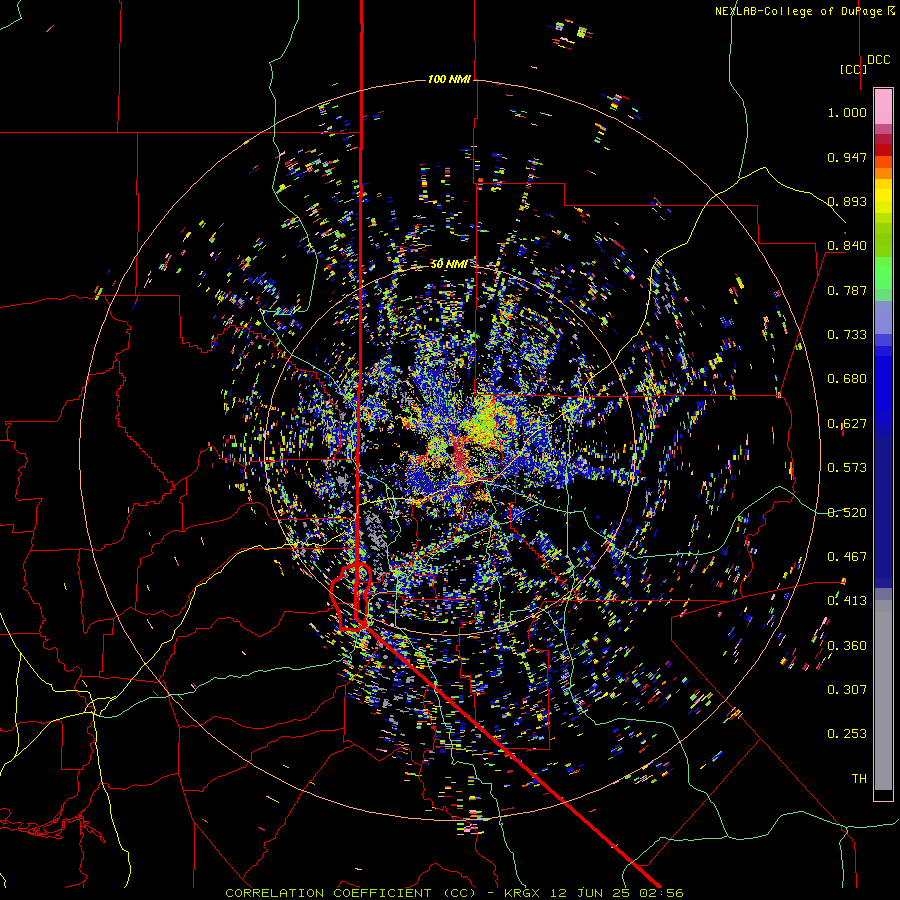900x900 pixels.
Task: Click the DCC label above the color bar
Action: pos(879,60)
